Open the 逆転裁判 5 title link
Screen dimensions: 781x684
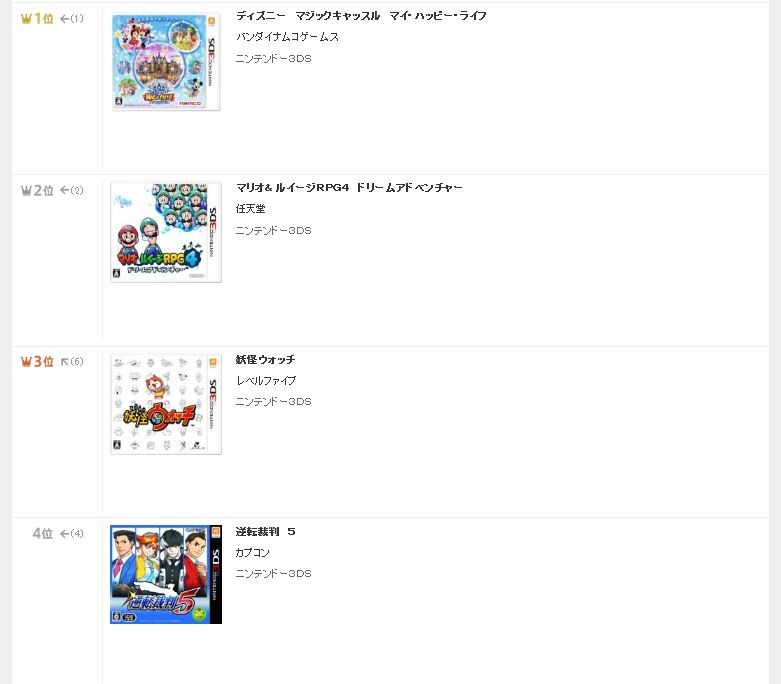[x=265, y=532]
